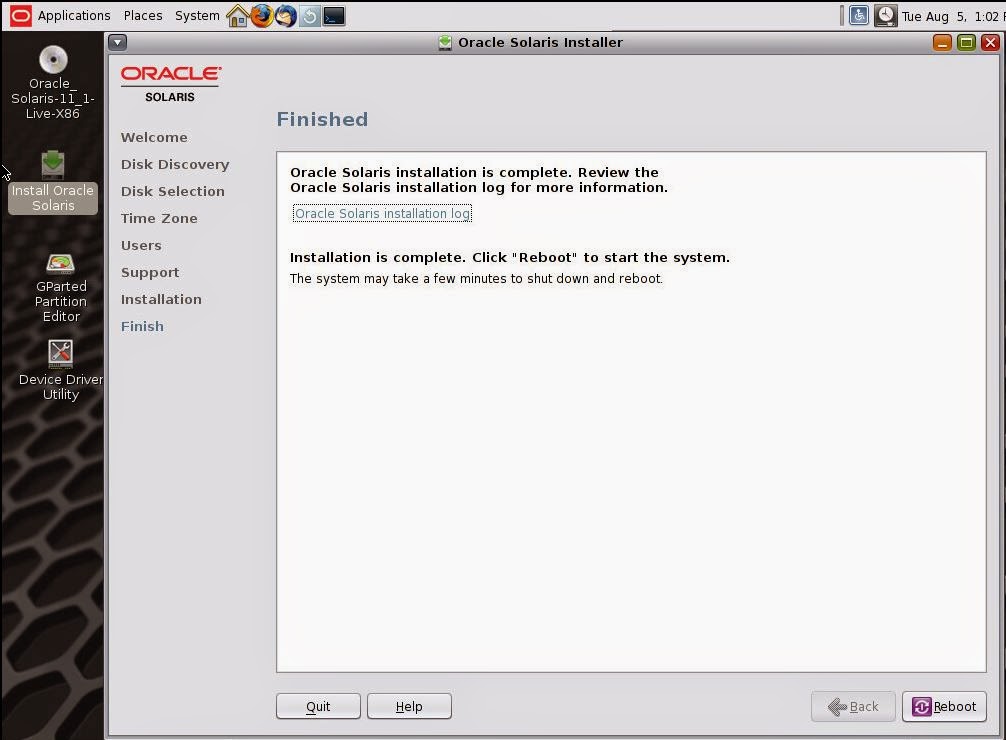This screenshot has height=740, width=1006.
Task: Open the installer window menu arrow
Action: coord(117,42)
